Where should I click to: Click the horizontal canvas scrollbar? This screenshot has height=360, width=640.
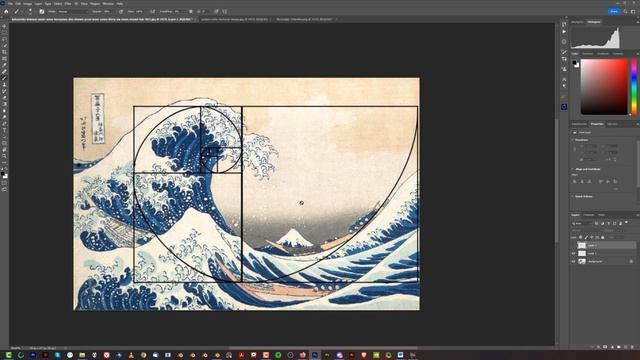322,348
